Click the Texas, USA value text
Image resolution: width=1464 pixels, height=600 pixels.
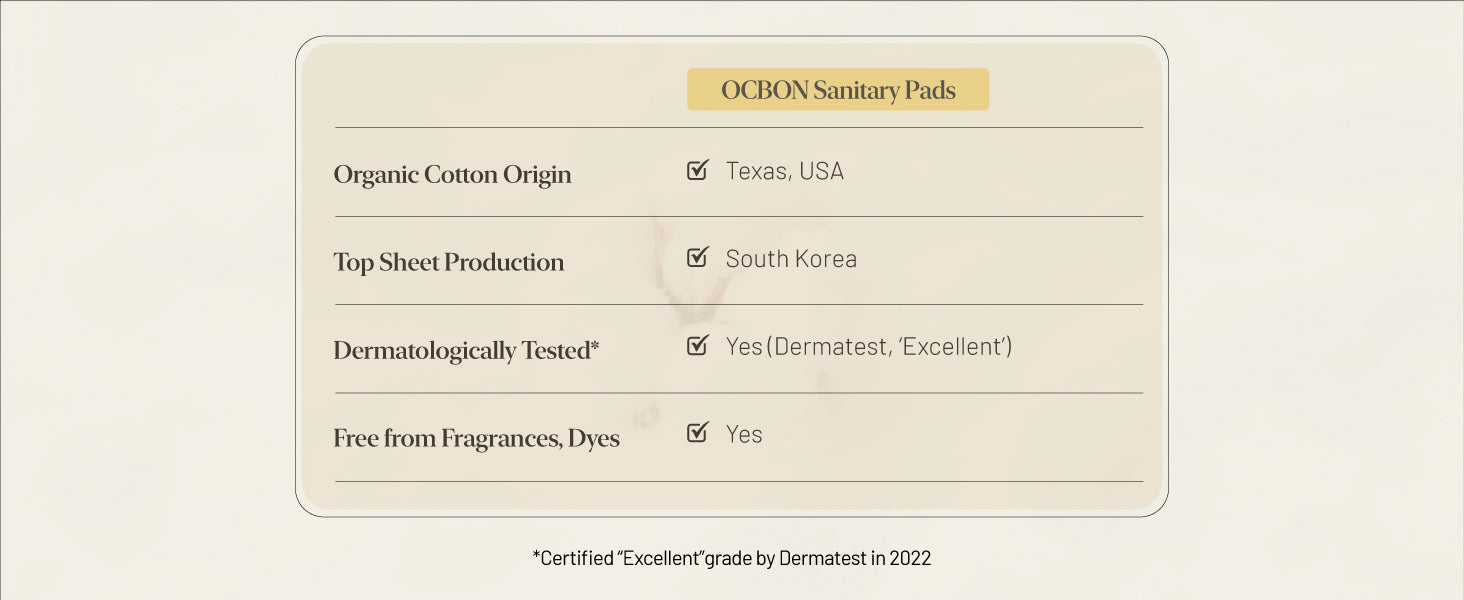pyautogui.click(x=785, y=171)
